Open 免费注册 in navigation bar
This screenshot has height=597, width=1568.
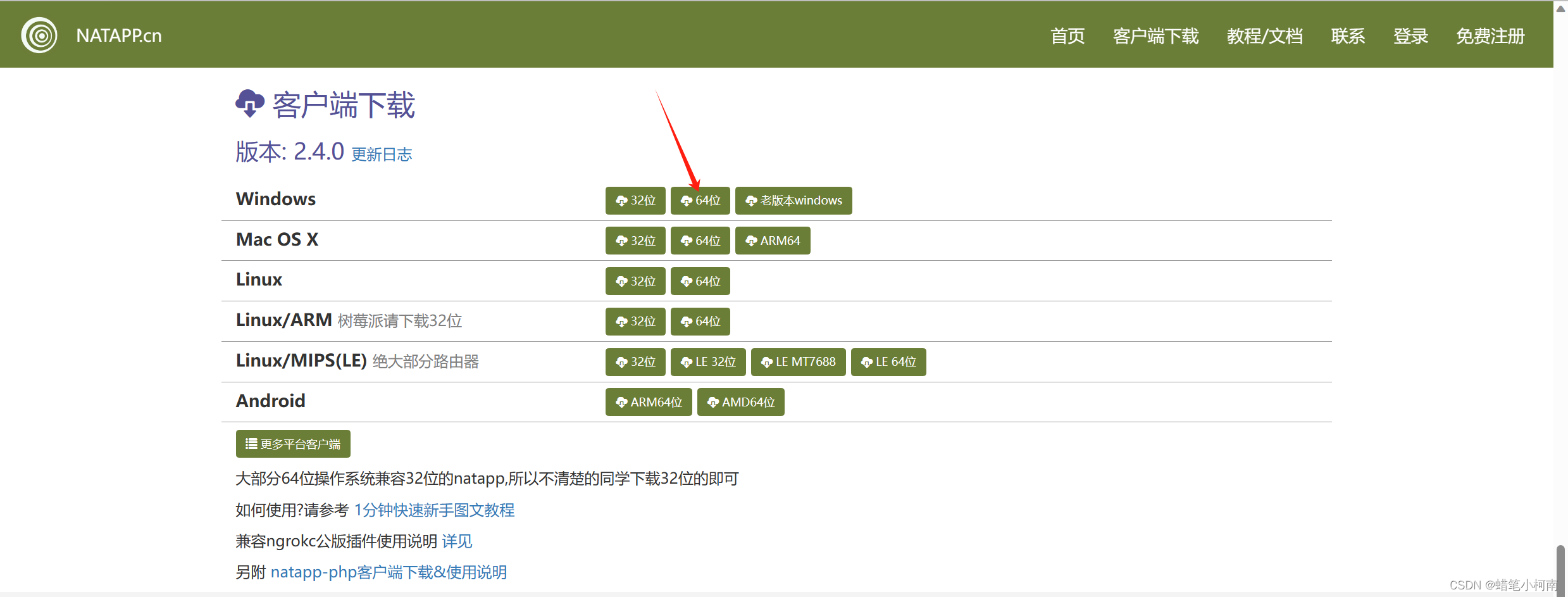pyautogui.click(x=1490, y=36)
